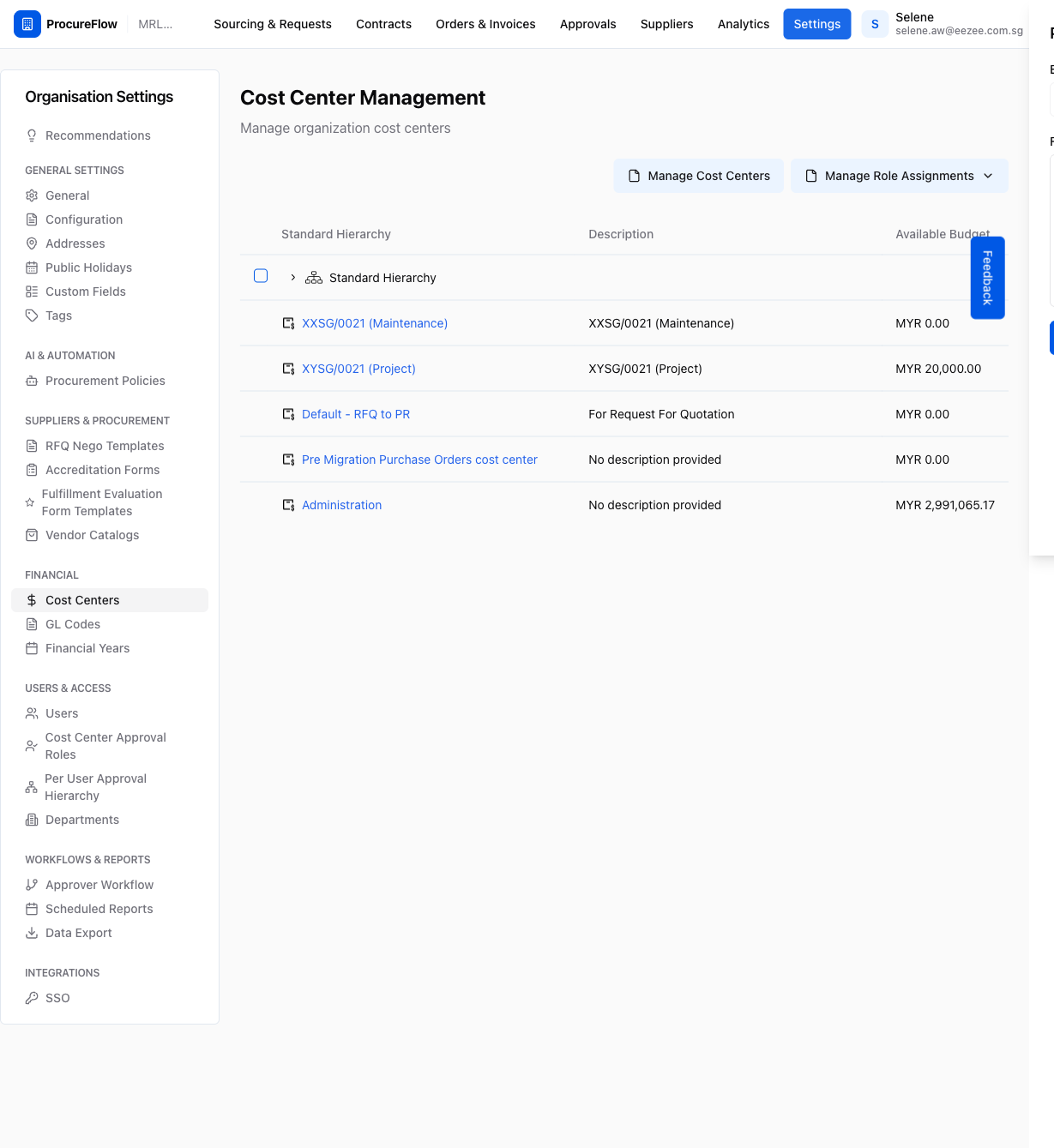Click the MYR 2,991,065.17 budget value
The width and height of the screenshot is (1054, 1148).
945,505
